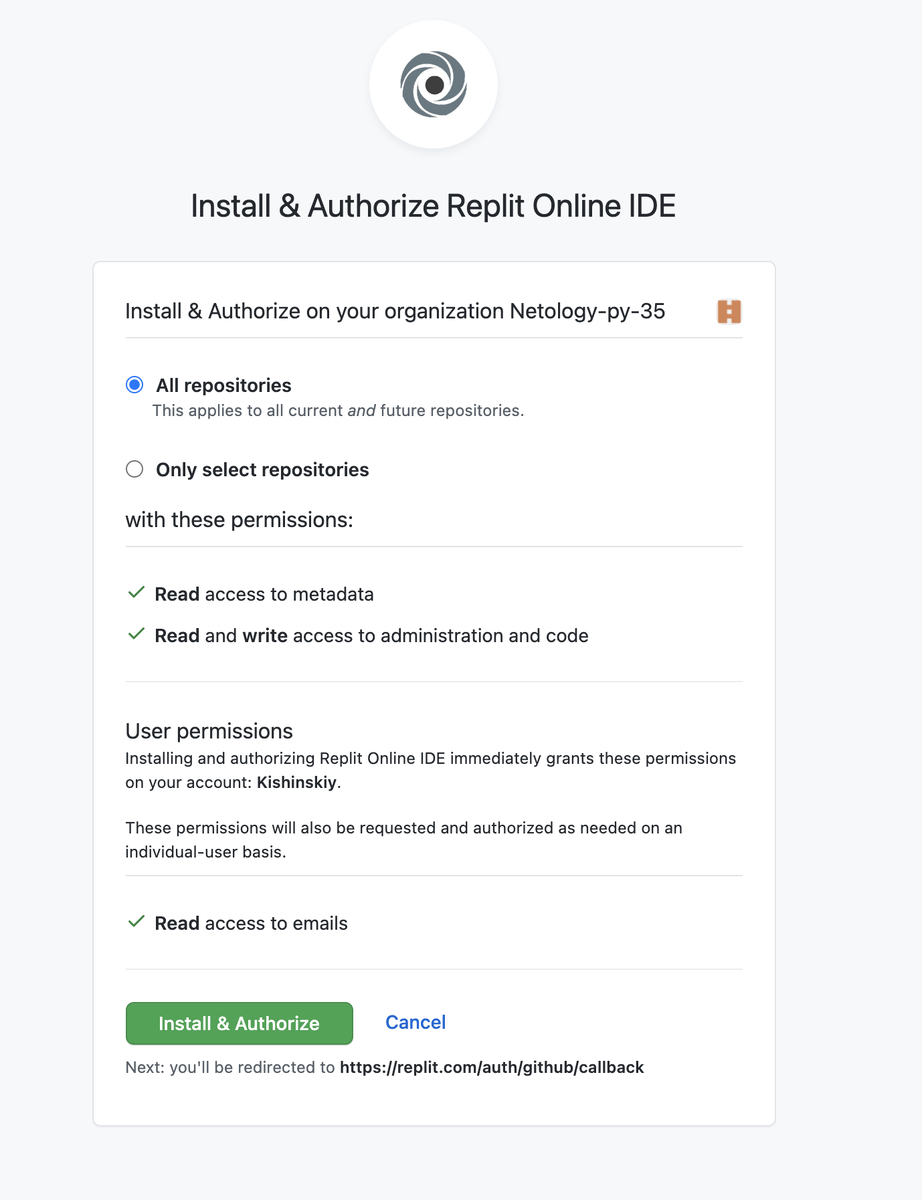Click checkmark beside Read access to emails

137,922
